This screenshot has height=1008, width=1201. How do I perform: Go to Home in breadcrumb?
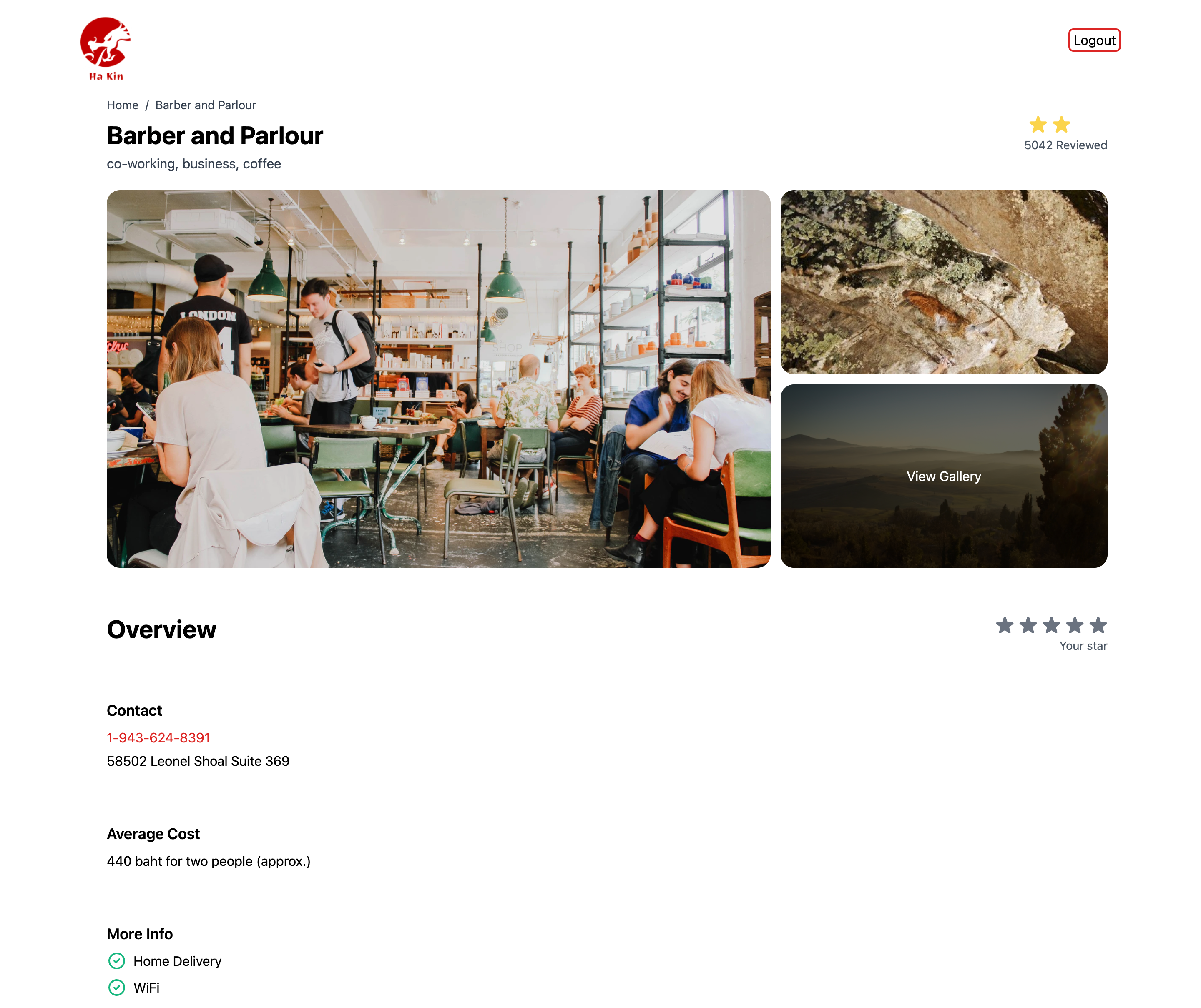coord(122,105)
